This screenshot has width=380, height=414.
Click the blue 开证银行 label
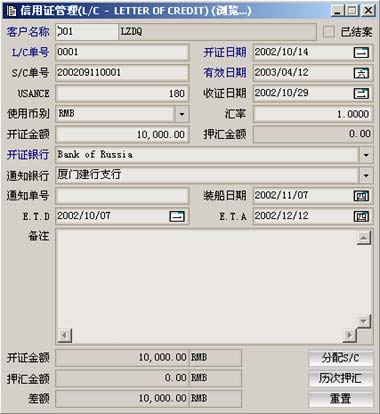[x=28, y=155]
